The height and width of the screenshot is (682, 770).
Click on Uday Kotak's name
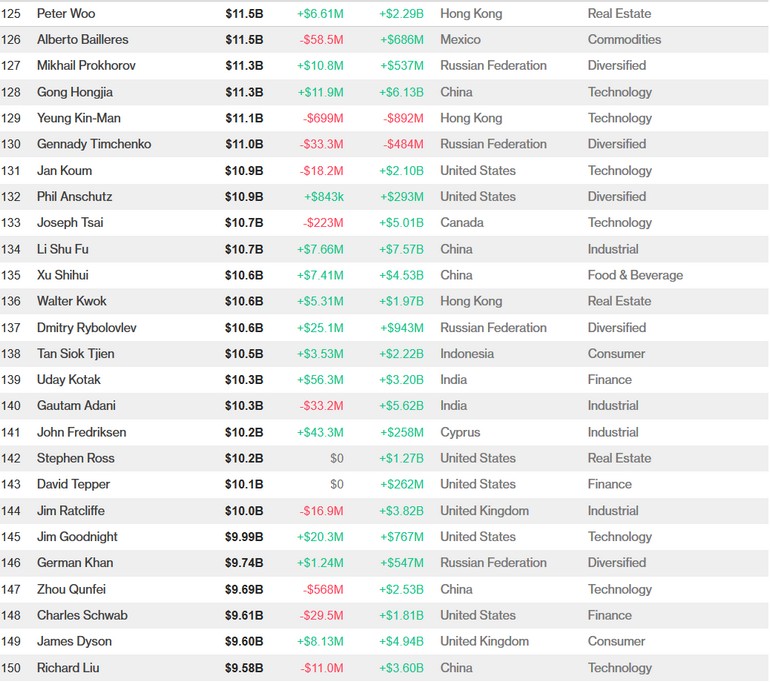(69, 380)
